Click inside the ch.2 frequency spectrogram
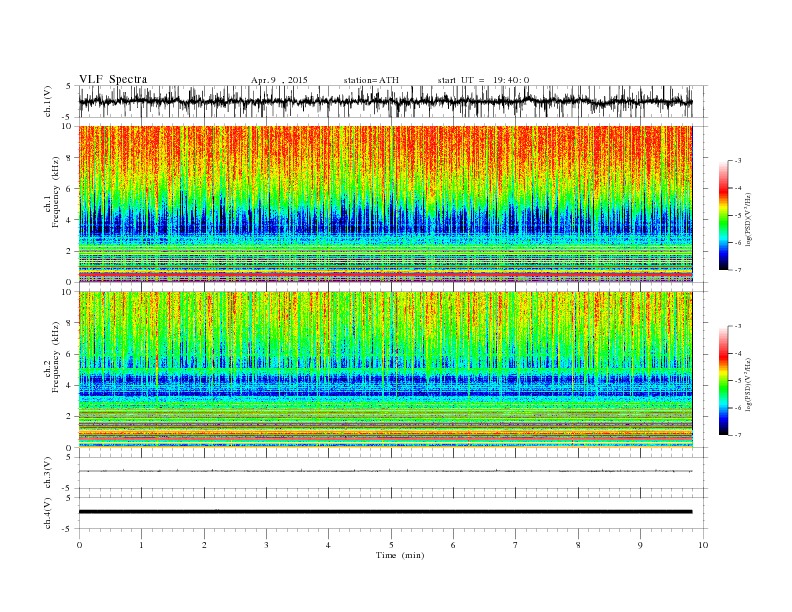The width and height of the screenshot is (792, 612). click(385, 370)
